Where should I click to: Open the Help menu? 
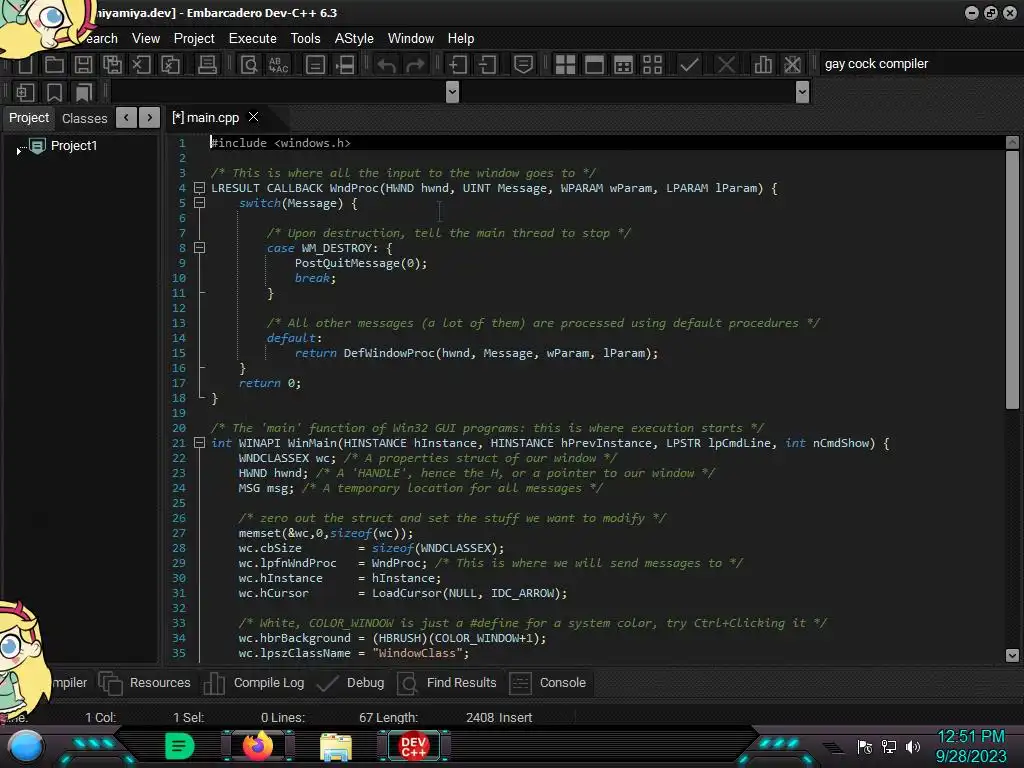460,39
